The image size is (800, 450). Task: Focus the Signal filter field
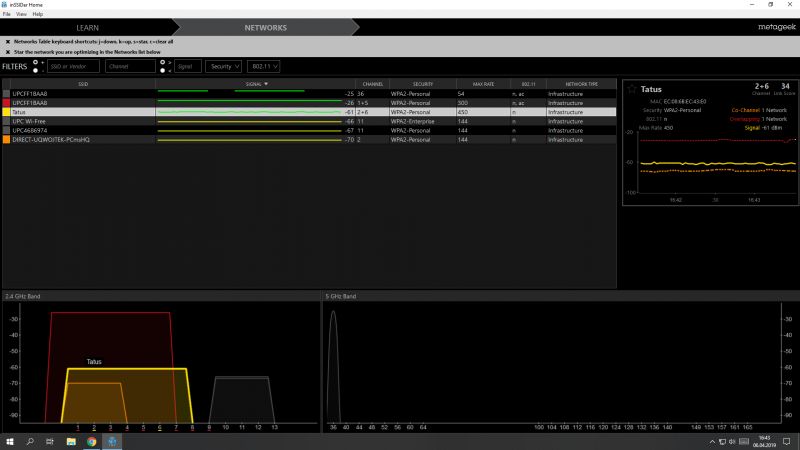[x=188, y=66]
